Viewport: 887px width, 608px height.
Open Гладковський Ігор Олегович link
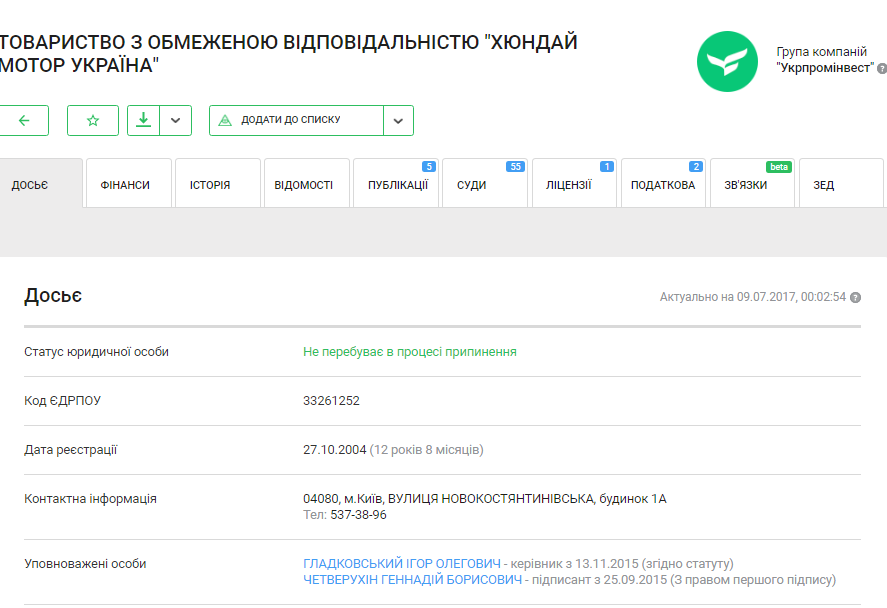pos(402,564)
